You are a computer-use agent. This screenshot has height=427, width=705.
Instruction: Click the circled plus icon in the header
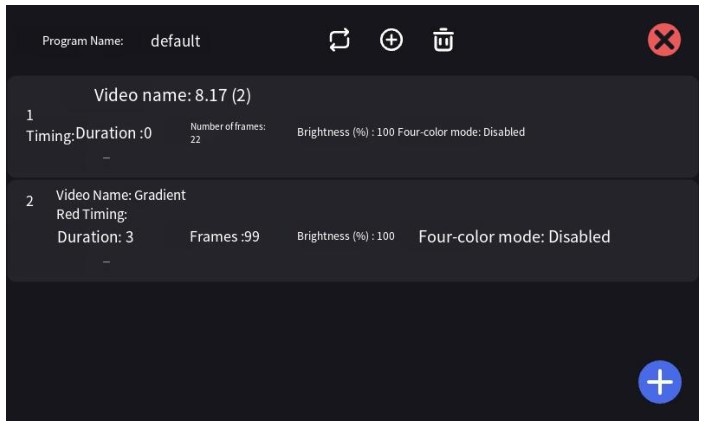(391, 40)
